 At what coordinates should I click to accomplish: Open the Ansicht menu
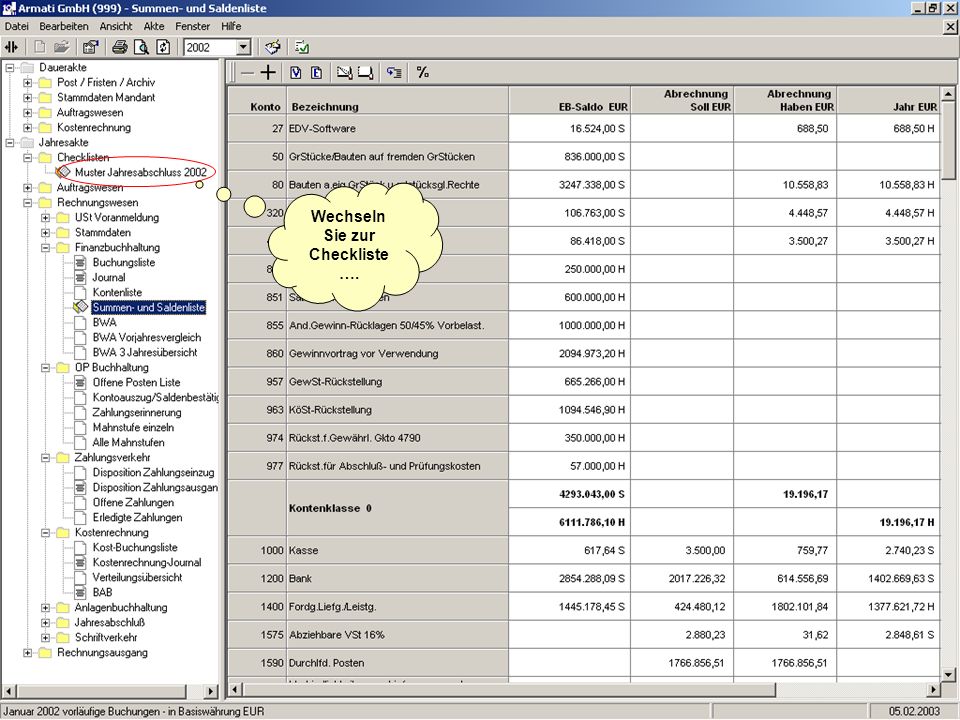[x=116, y=26]
